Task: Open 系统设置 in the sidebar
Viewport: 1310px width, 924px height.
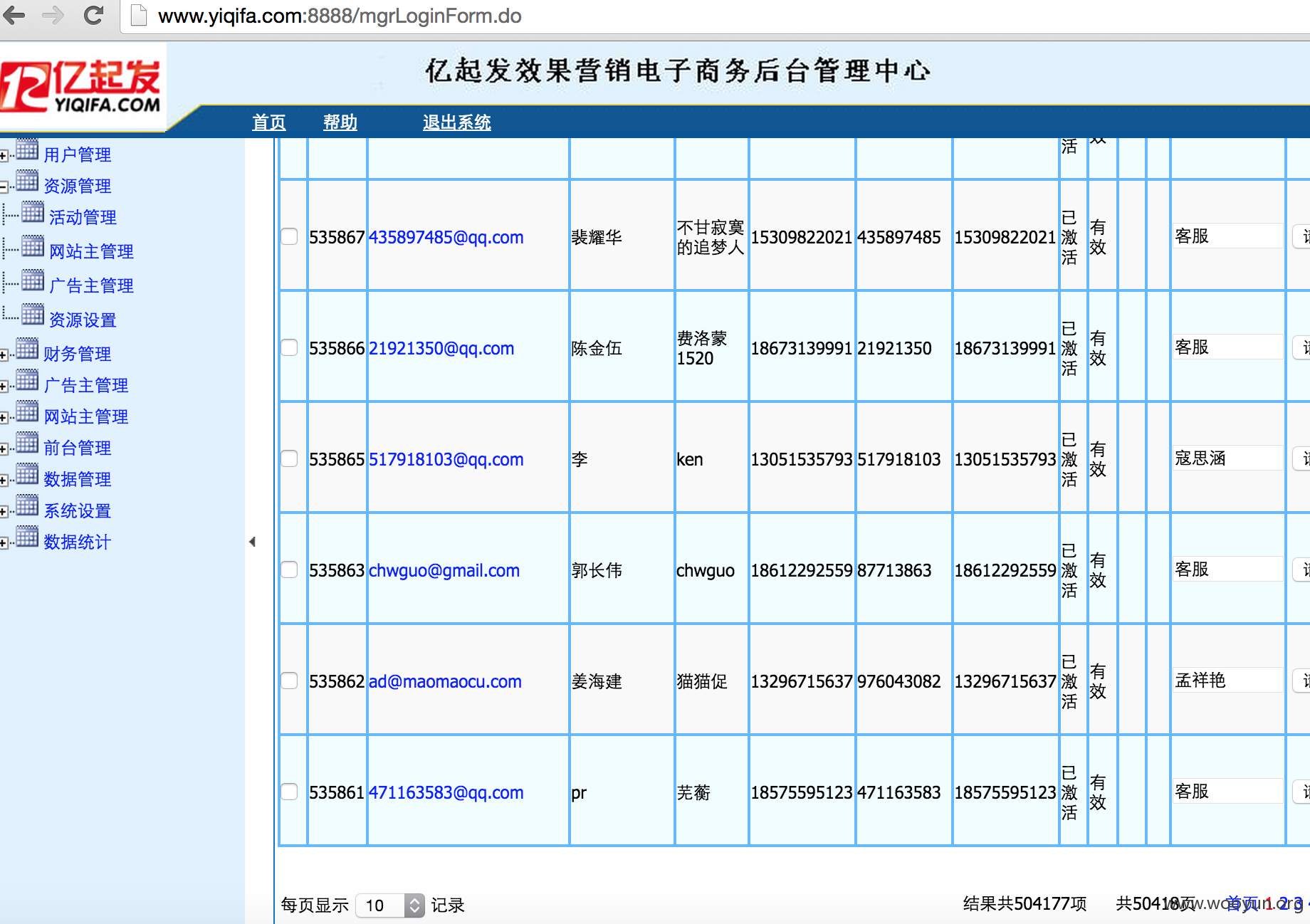Action: coord(77,510)
